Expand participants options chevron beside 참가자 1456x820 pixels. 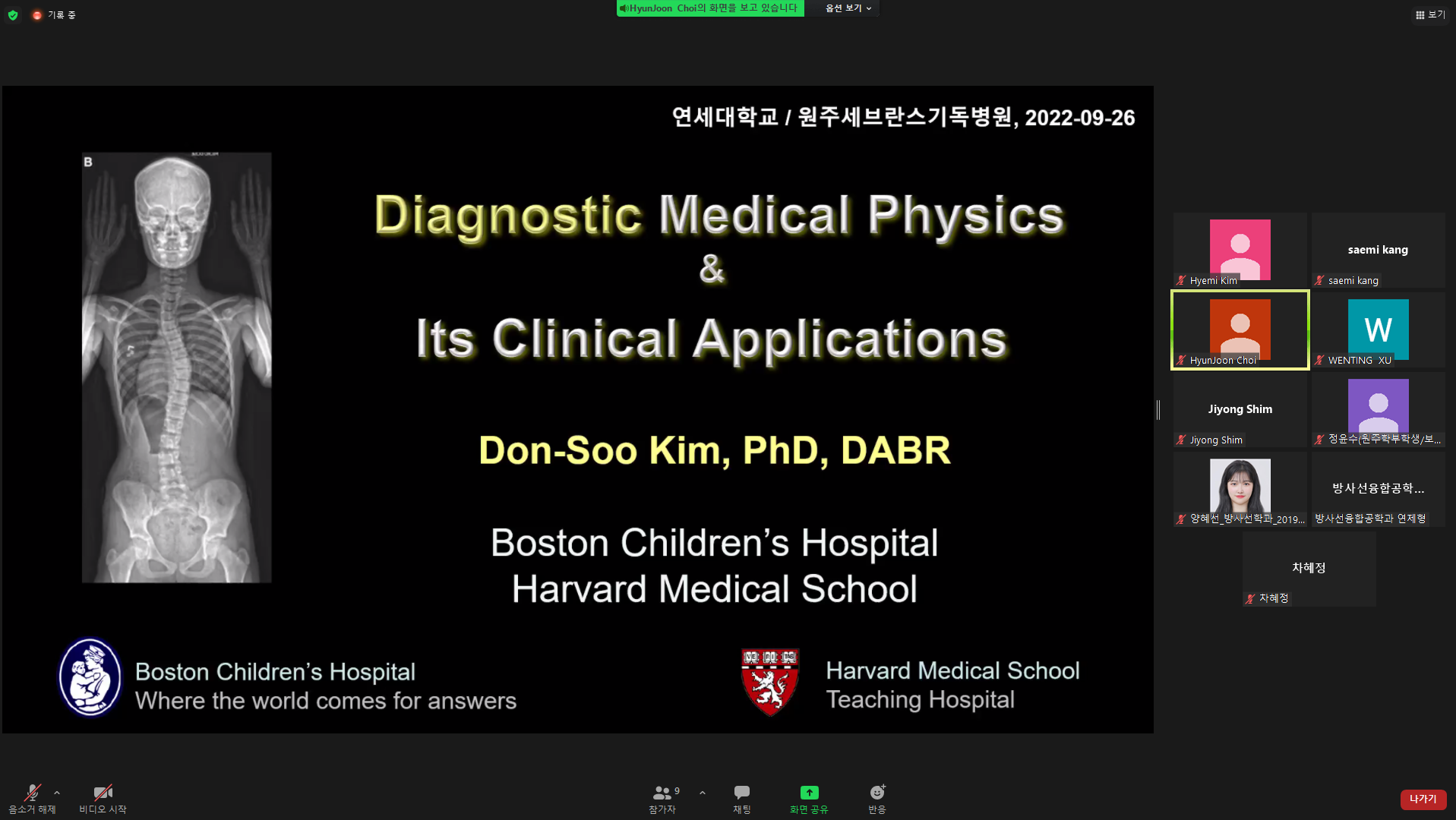(703, 793)
